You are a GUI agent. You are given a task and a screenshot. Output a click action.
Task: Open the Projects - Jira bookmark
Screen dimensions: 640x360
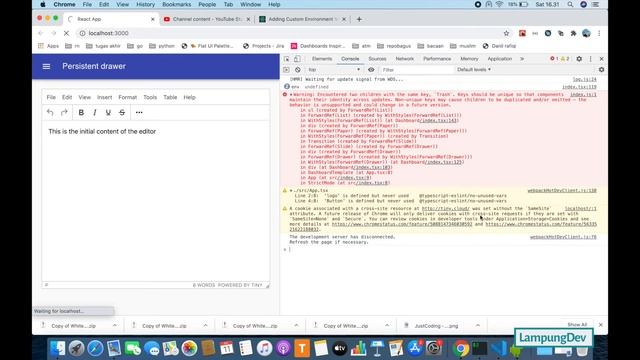[263, 46]
